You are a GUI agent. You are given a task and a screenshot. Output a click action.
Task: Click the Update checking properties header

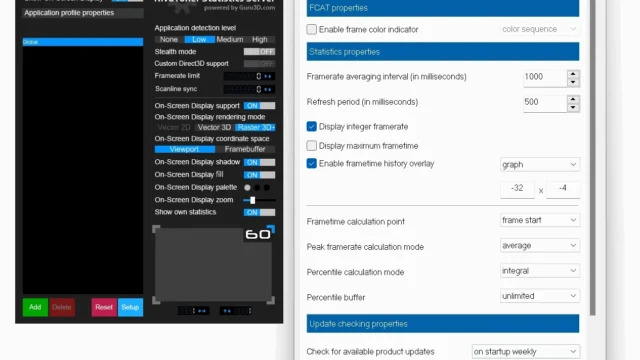coord(443,324)
